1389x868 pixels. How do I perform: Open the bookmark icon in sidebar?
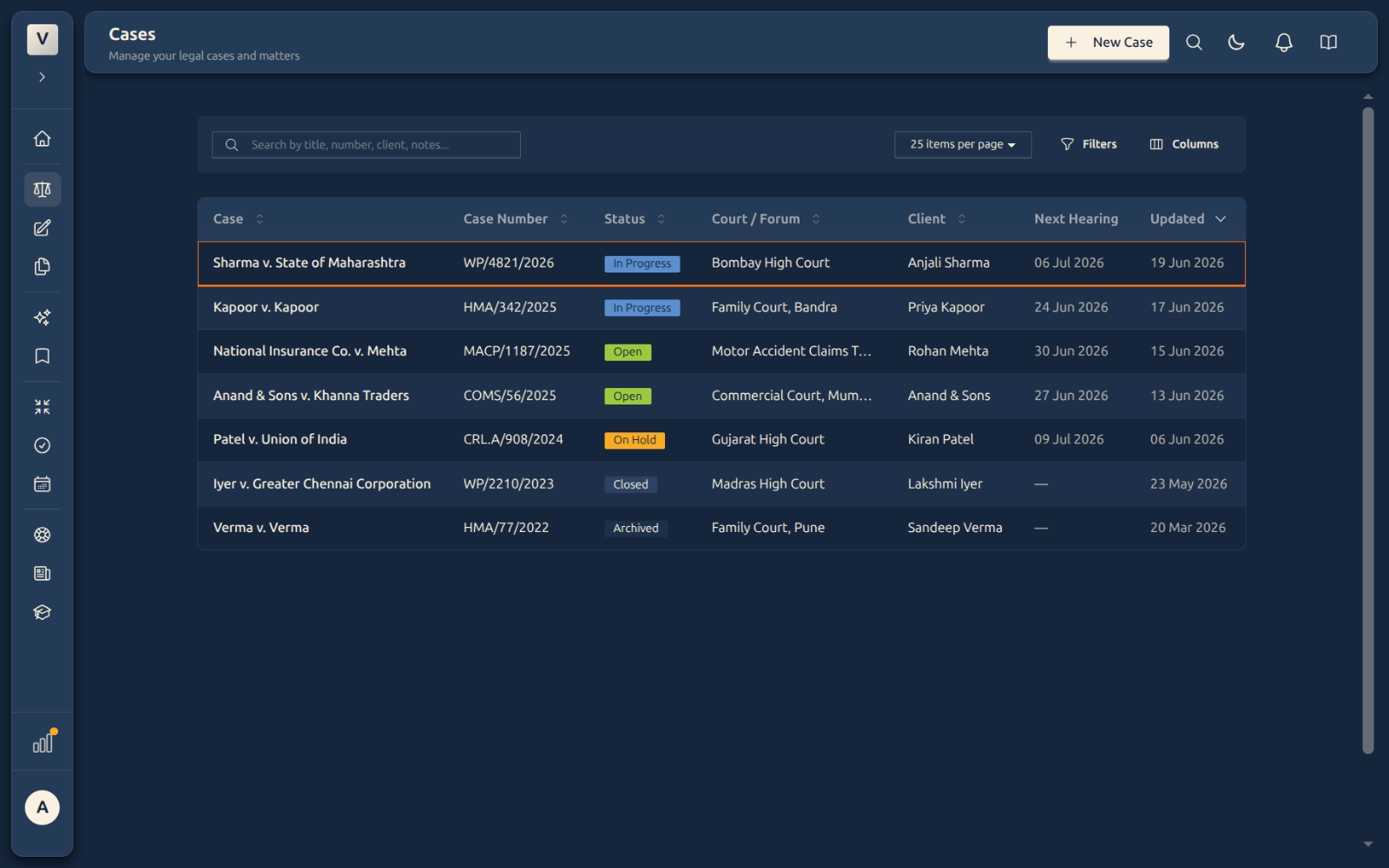[42, 356]
